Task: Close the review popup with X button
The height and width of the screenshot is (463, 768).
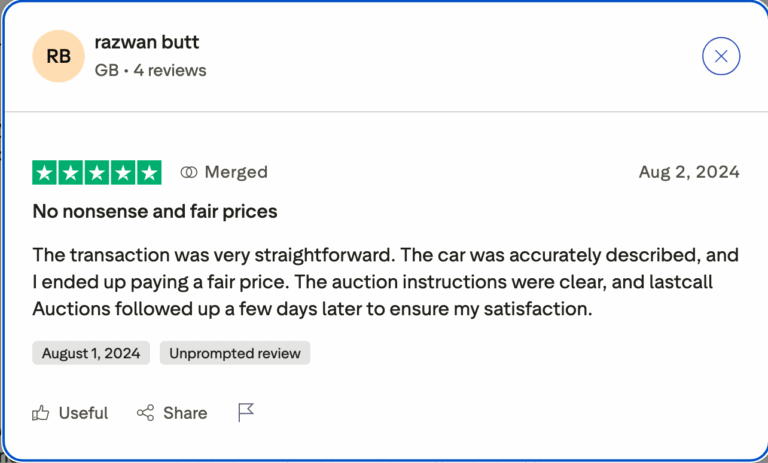Action: [x=721, y=56]
